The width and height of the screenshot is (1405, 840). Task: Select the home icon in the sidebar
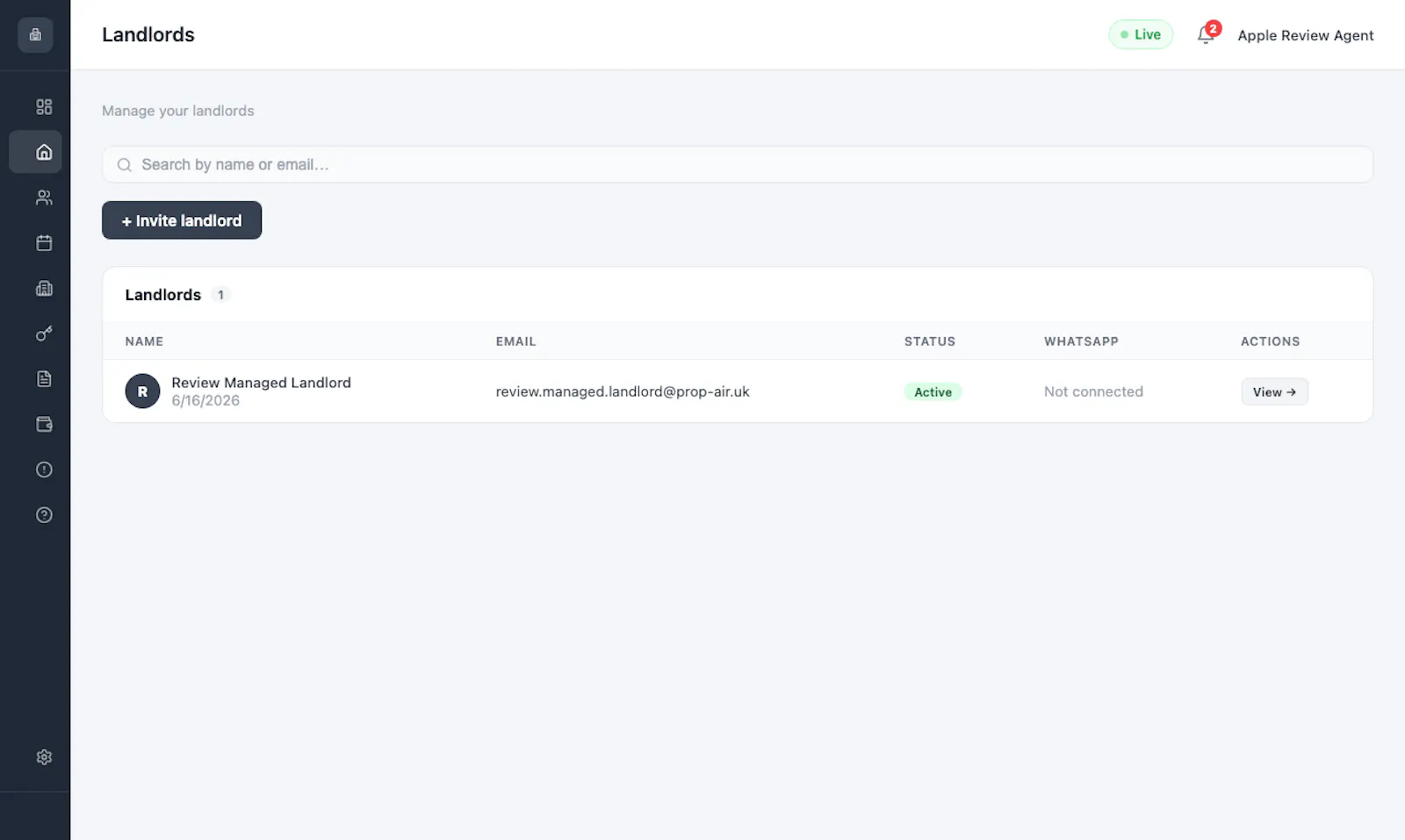tap(44, 152)
